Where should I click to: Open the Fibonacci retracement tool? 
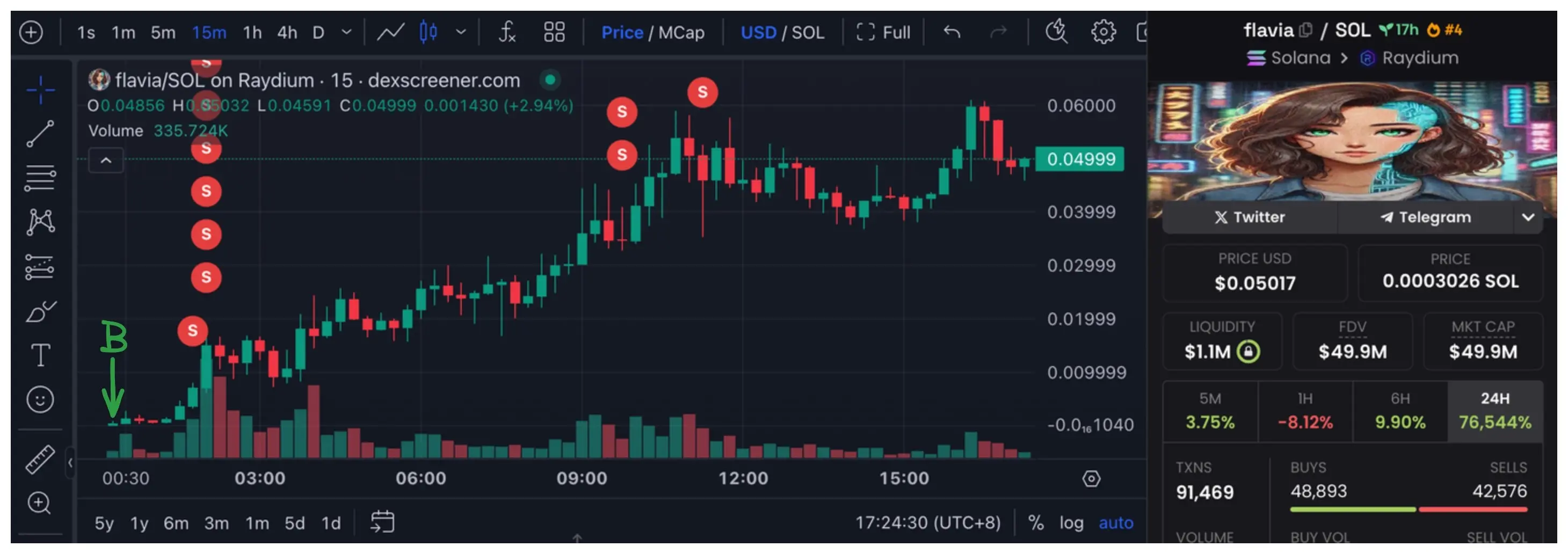point(40,178)
